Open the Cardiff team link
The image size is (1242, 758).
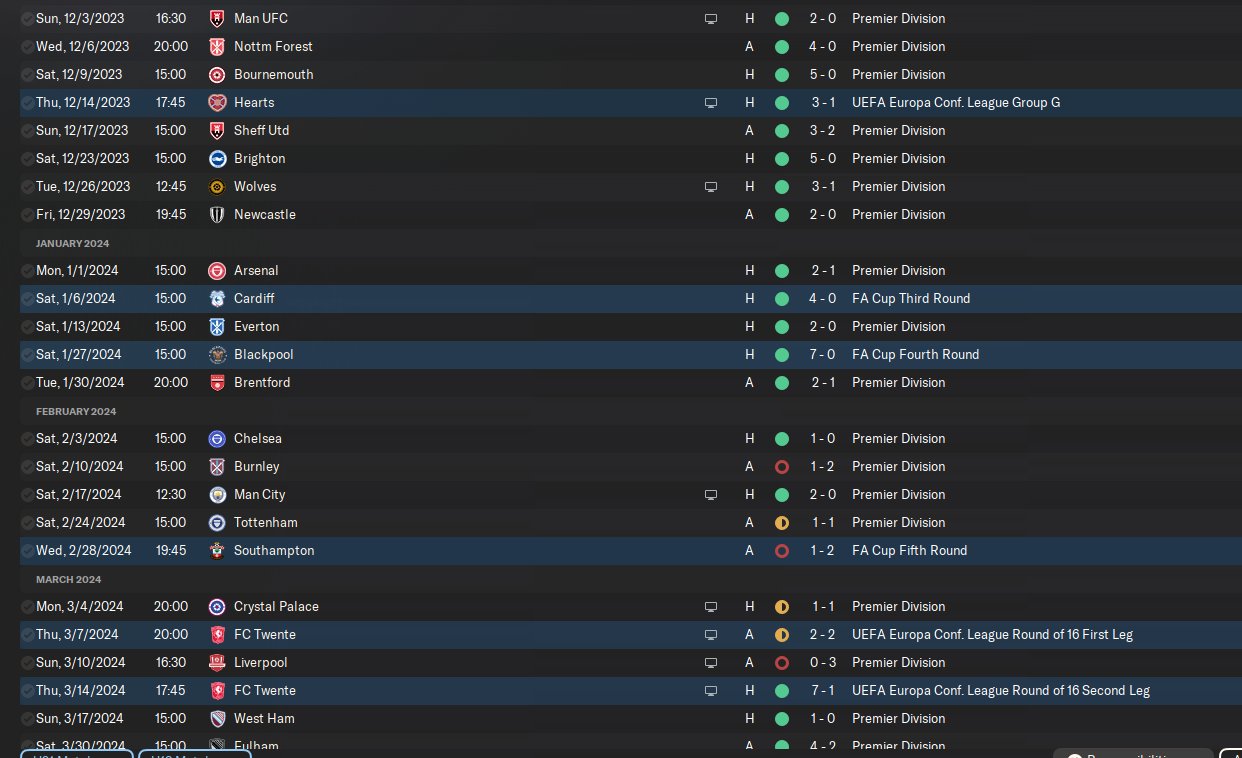tap(254, 298)
